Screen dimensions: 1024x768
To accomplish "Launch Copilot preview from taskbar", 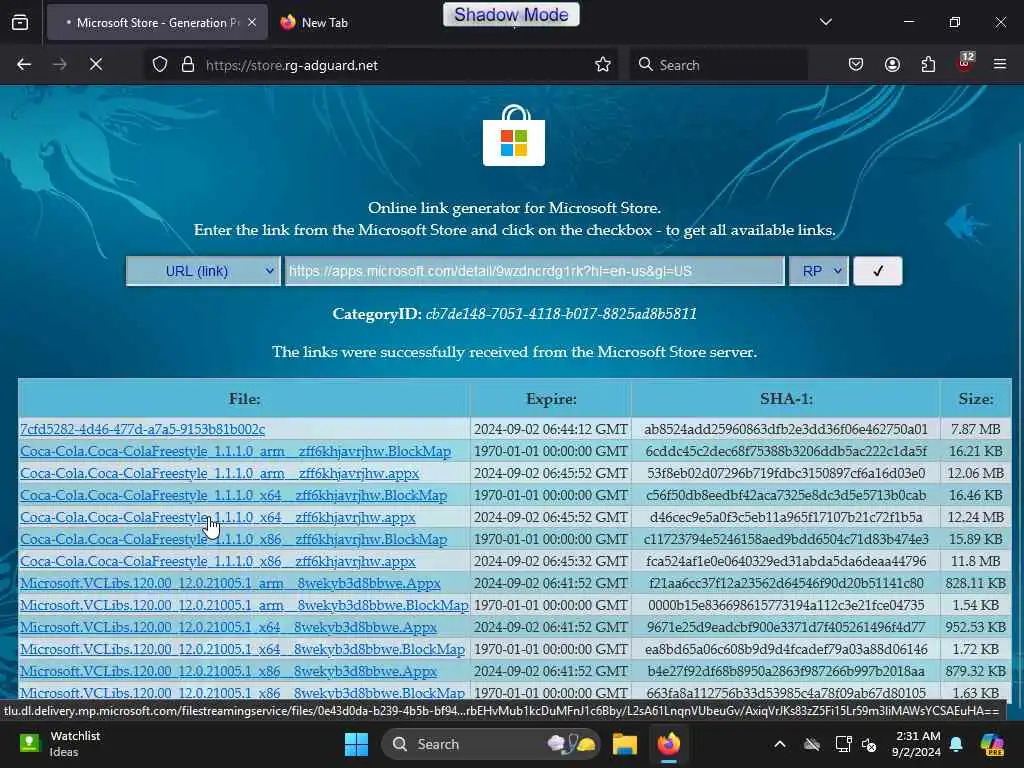I will 992,744.
